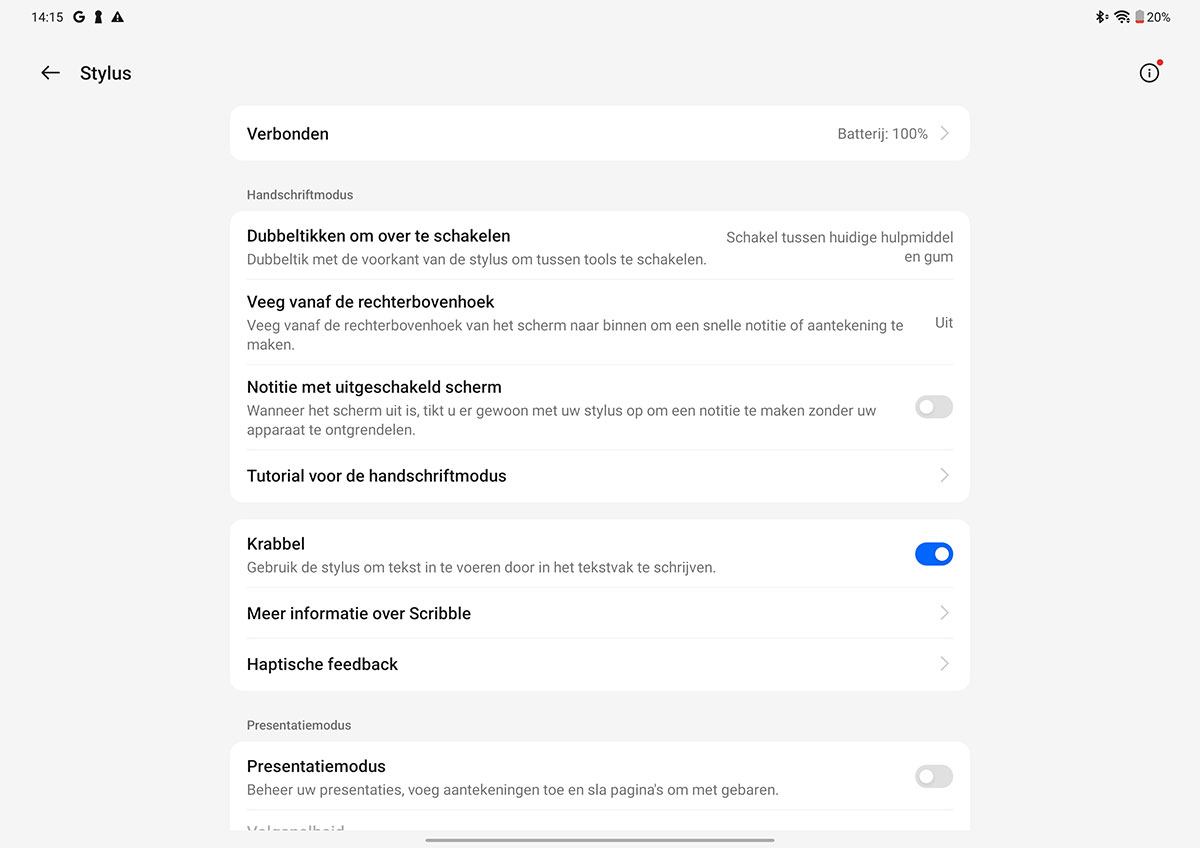The image size is (1200, 848).
Task: Tap the Verbonden status row
Action: [x=600, y=133]
